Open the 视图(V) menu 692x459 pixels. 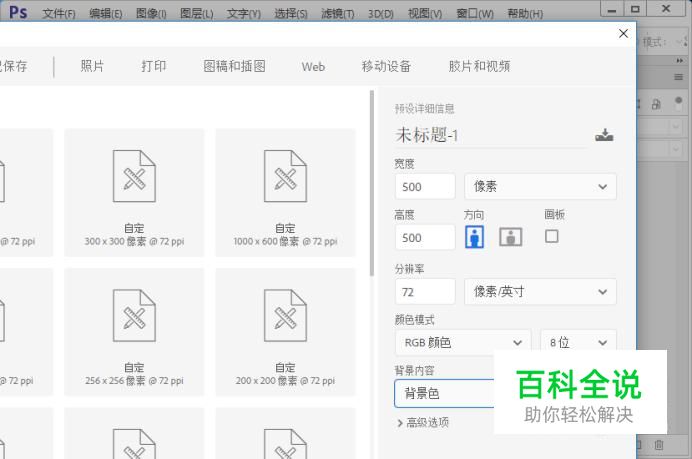point(425,14)
